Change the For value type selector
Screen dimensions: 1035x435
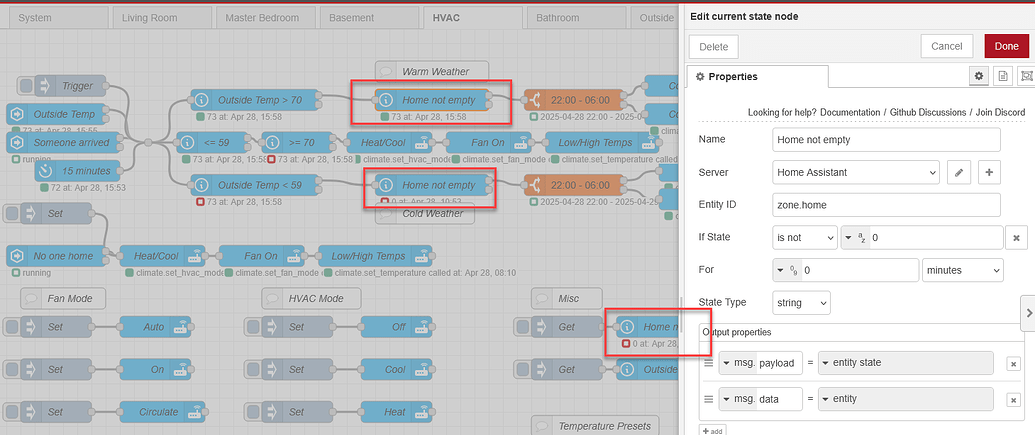[786, 270]
